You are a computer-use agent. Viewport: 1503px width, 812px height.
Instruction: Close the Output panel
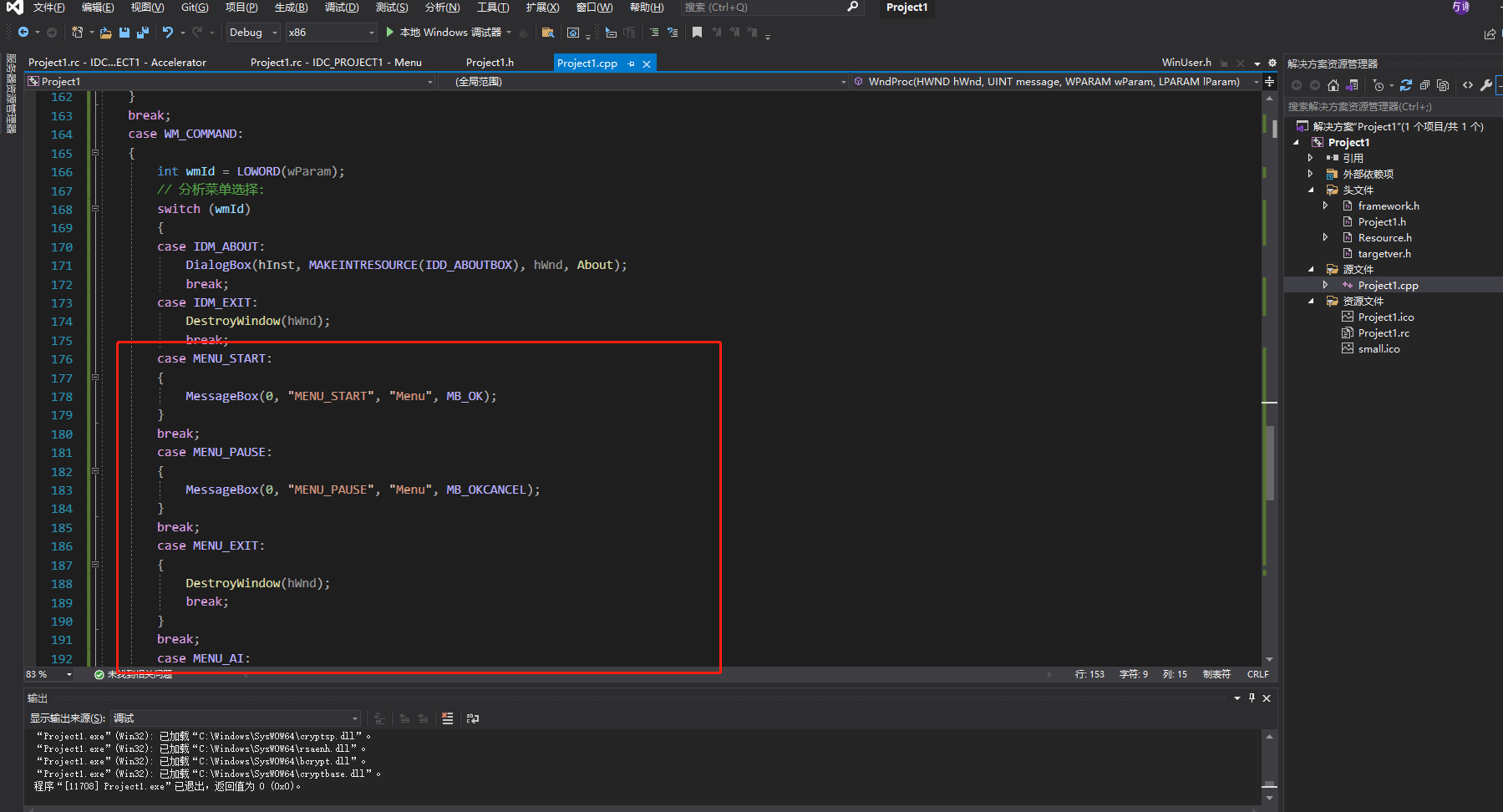1267,698
